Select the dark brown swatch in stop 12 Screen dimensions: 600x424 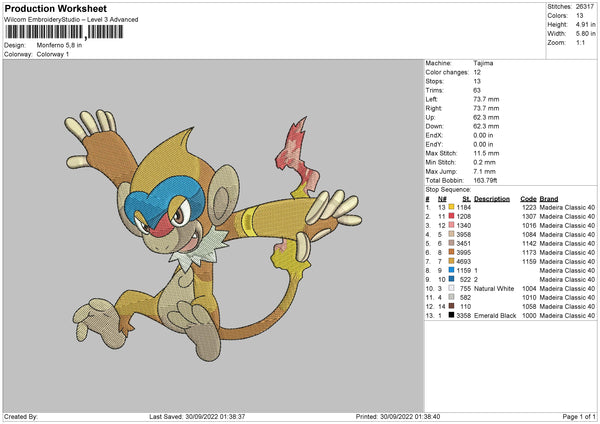pos(452,306)
